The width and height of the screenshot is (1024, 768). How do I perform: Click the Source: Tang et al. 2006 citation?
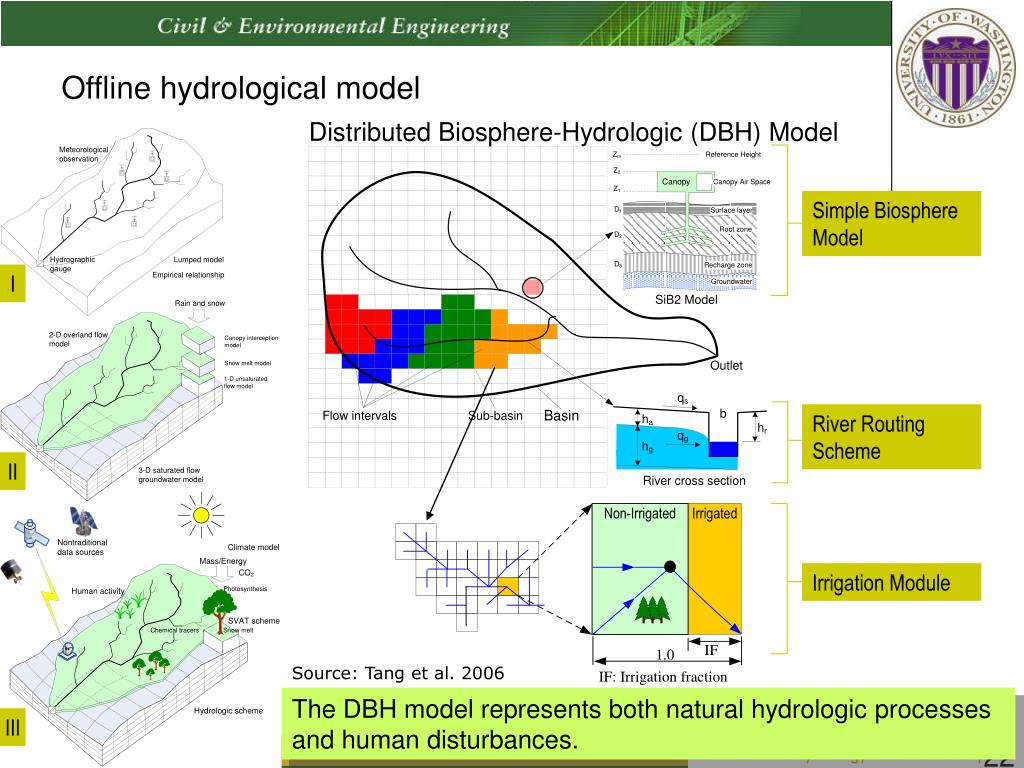398,673
